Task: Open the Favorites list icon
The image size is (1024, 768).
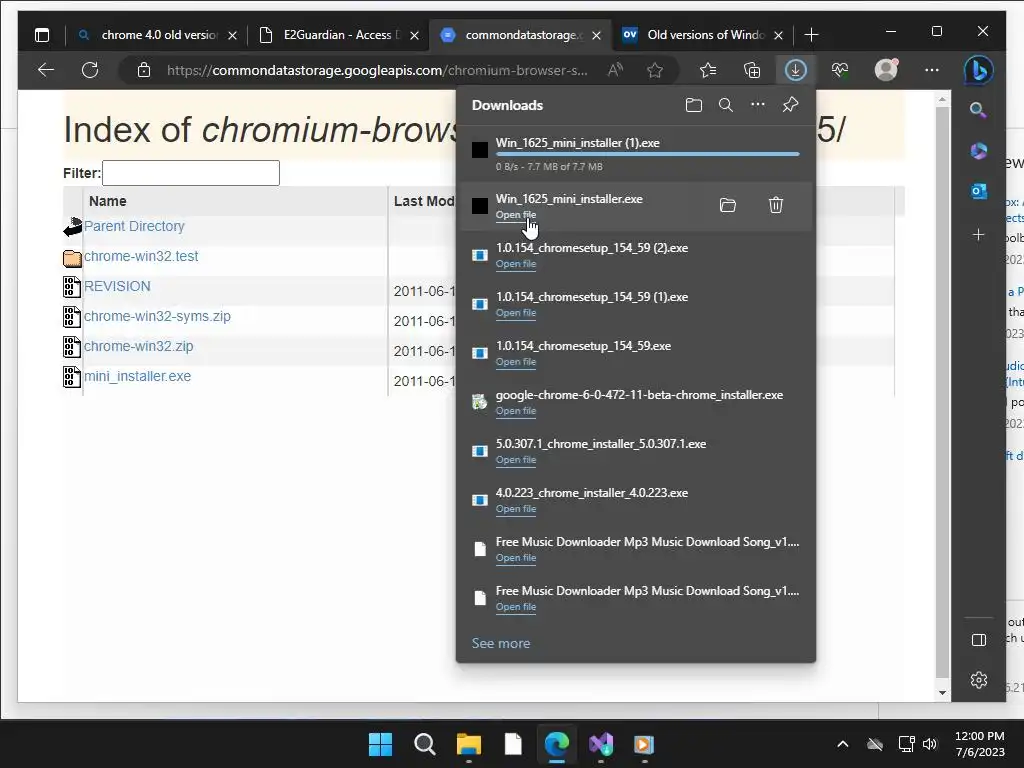Action: point(708,70)
